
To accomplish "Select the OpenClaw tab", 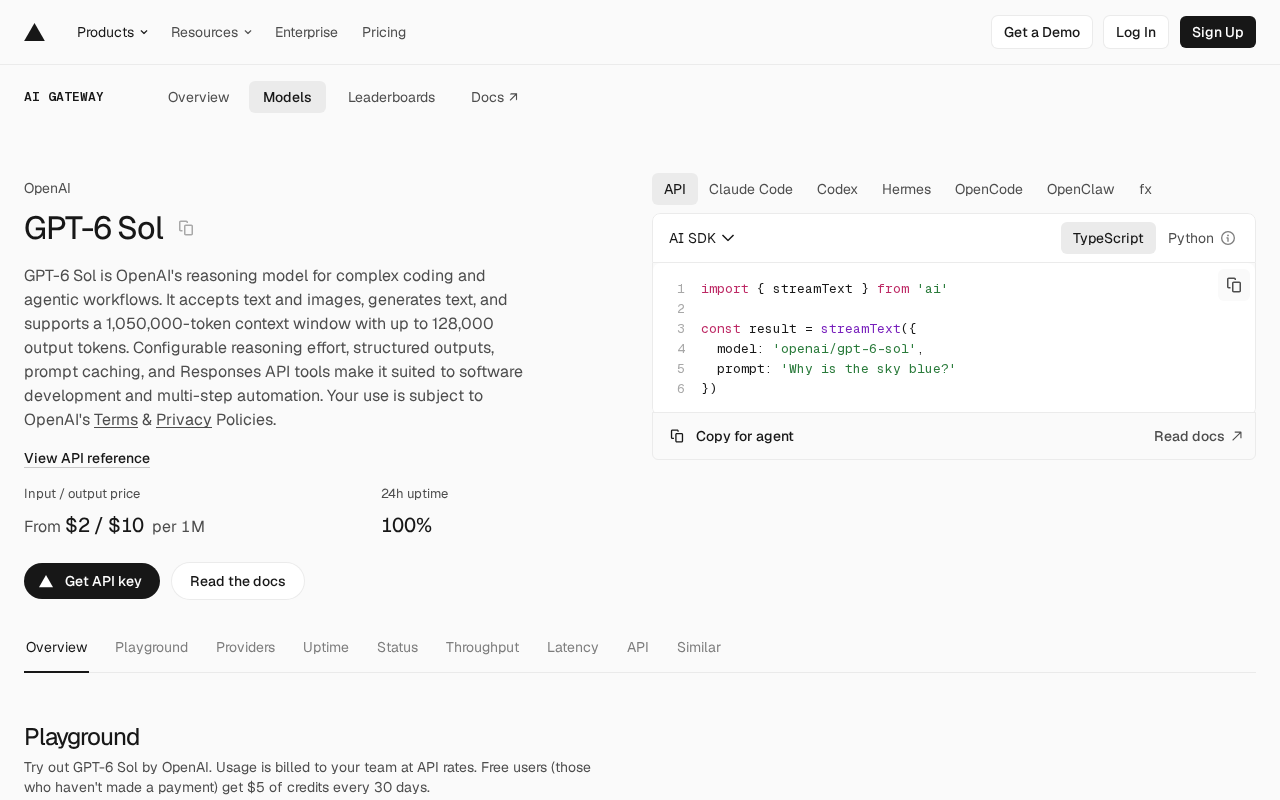I will pyautogui.click(x=1081, y=189).
